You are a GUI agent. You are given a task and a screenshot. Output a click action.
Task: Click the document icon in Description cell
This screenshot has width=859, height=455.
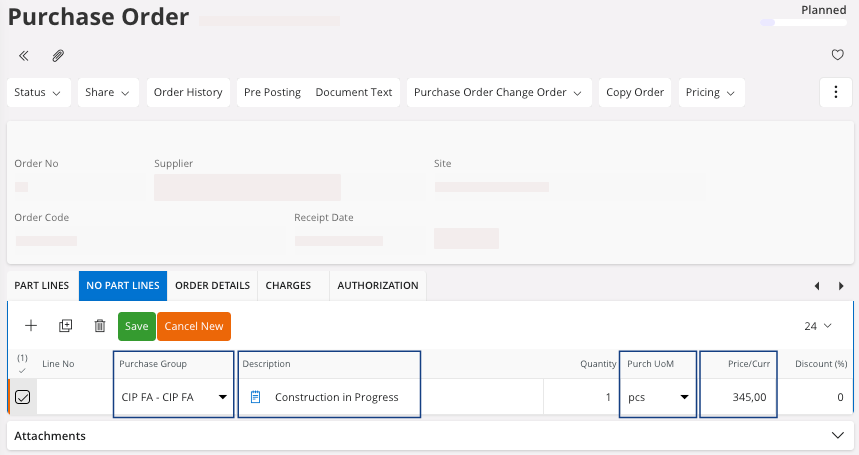click(x=255, y=397)
